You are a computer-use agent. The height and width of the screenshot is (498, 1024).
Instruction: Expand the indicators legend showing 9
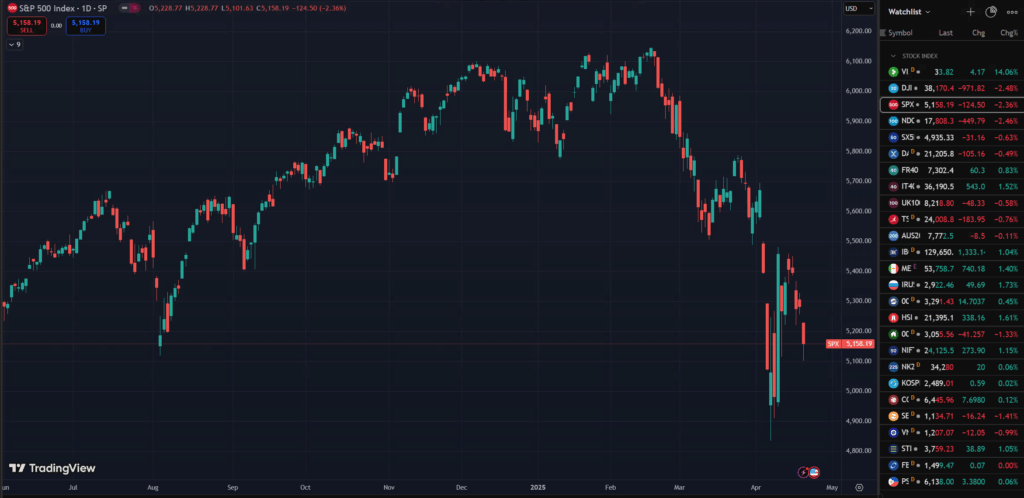[15, 45]
